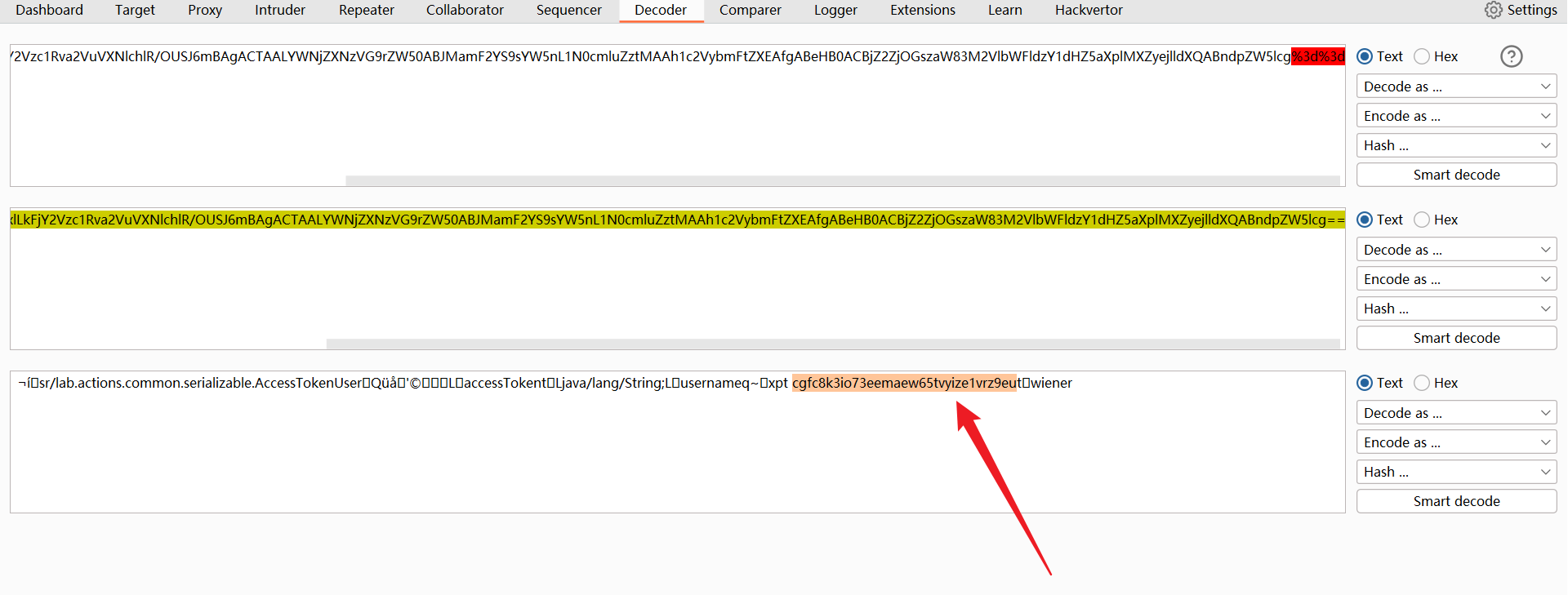Expand 'Decode as' dropdown in third panel
The image size is (1568, 595).
[1456, 413]
